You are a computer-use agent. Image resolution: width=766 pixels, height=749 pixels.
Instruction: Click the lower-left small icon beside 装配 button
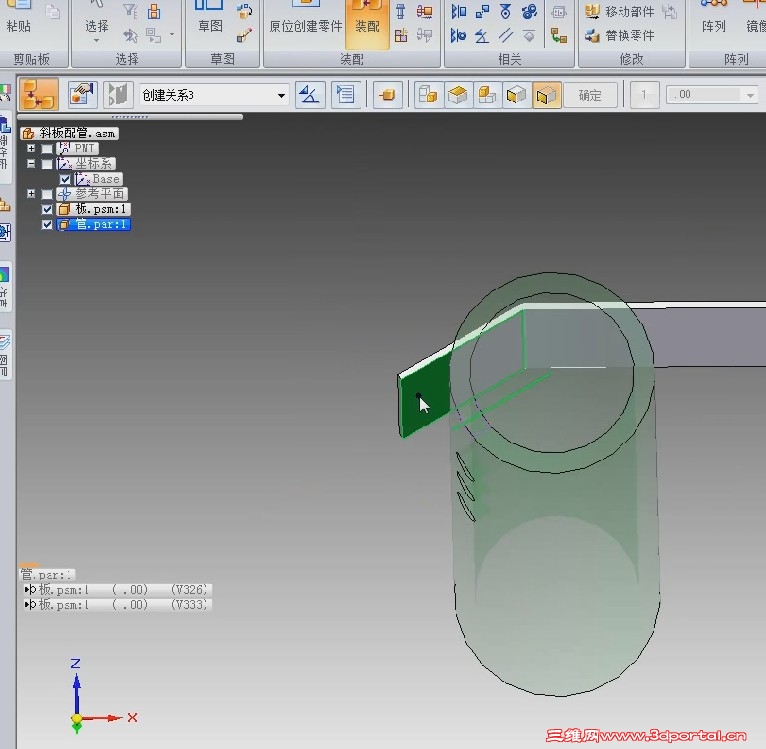[401, 35]
